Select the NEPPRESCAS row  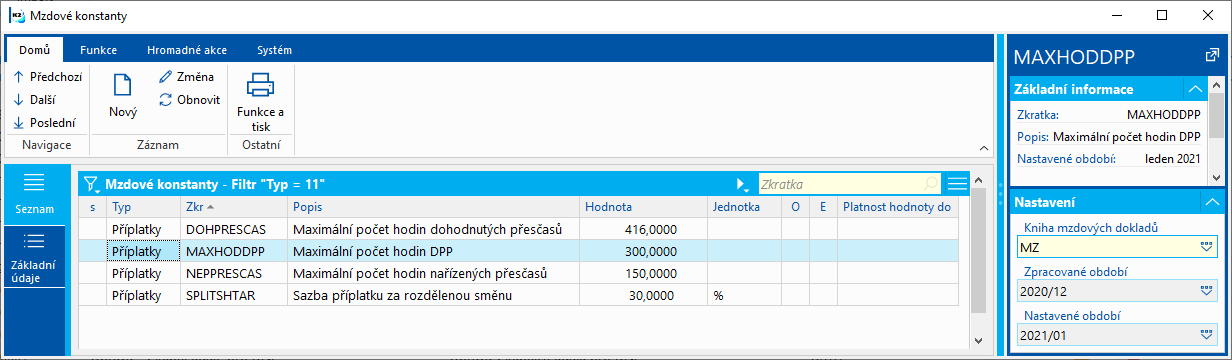[x=524, y=273]
